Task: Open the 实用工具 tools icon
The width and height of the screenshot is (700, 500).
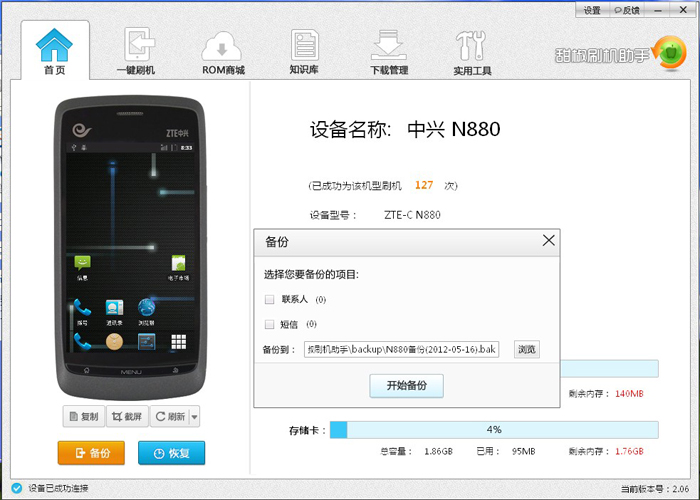Action: point(471,46)
